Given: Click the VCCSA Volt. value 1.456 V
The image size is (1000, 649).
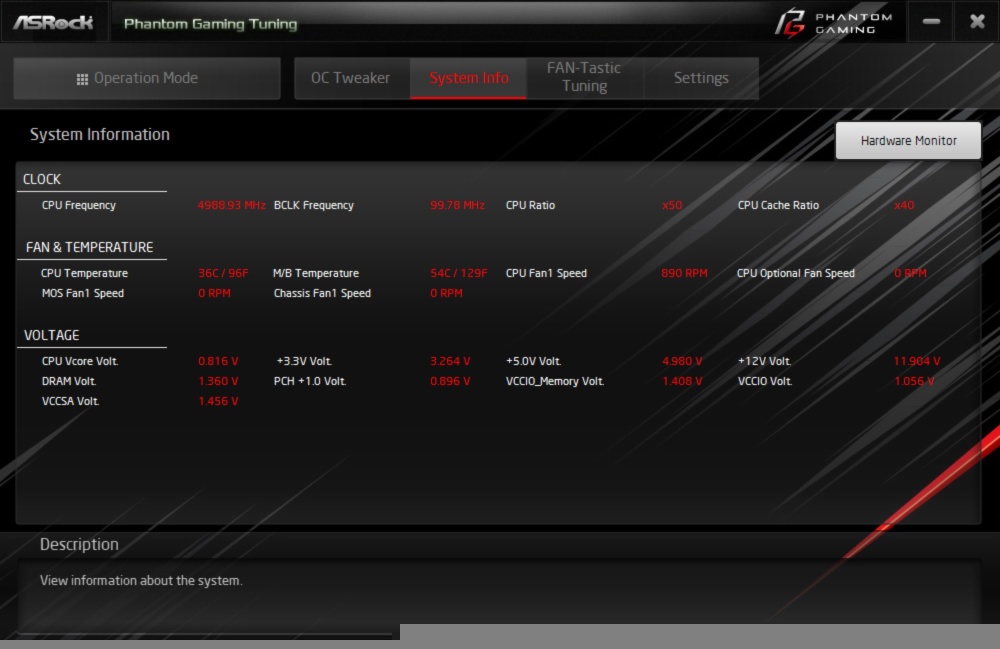Looking at the screenshot, I should [218, 401].
